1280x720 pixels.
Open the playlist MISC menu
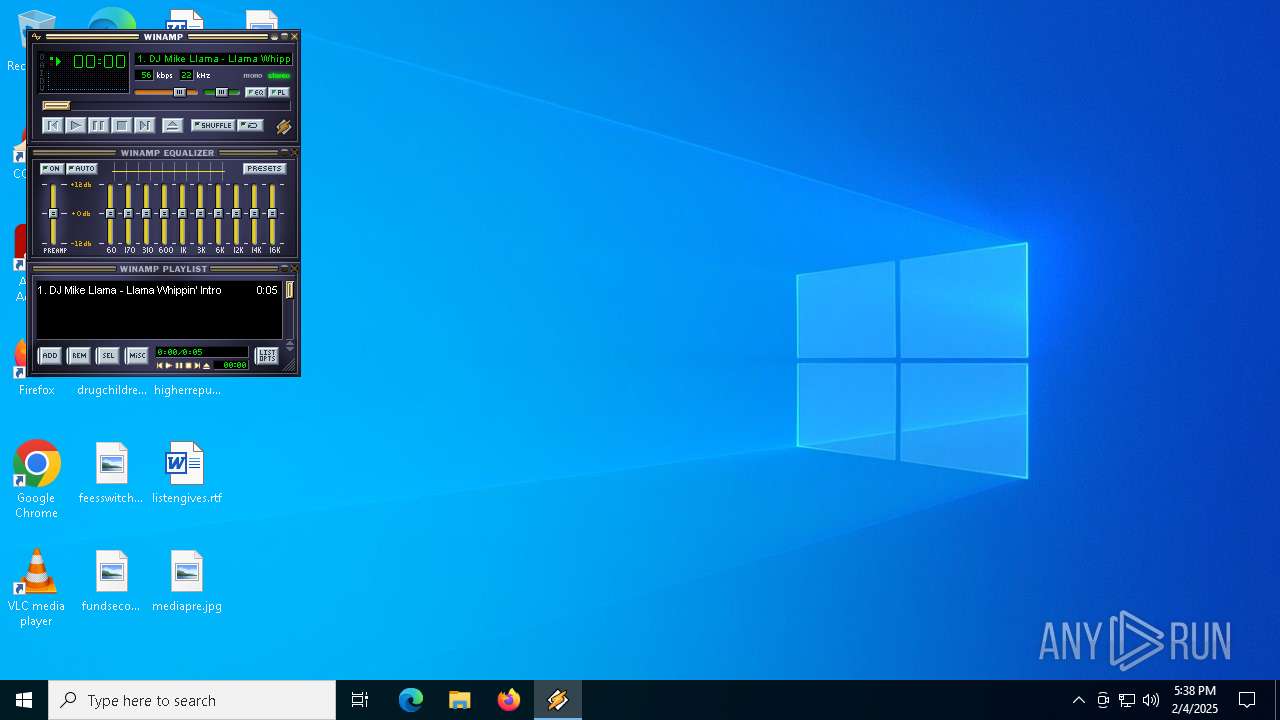pos(137,355)
